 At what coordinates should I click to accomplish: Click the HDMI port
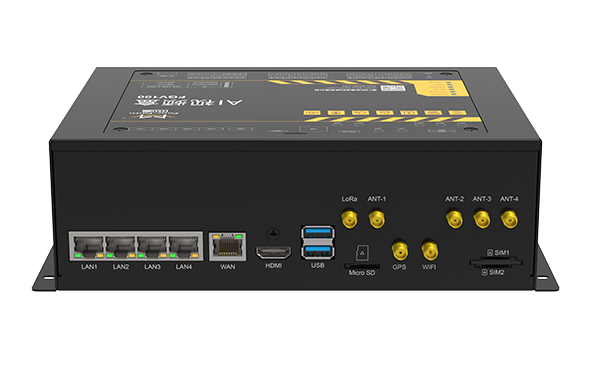pos(273,252)
